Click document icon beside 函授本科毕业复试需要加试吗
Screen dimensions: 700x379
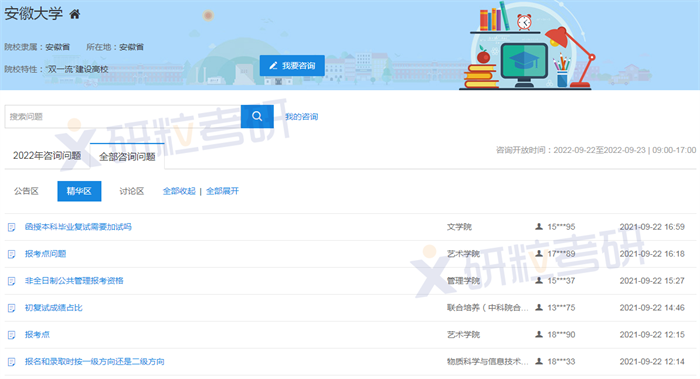click(x=12, y=227)
